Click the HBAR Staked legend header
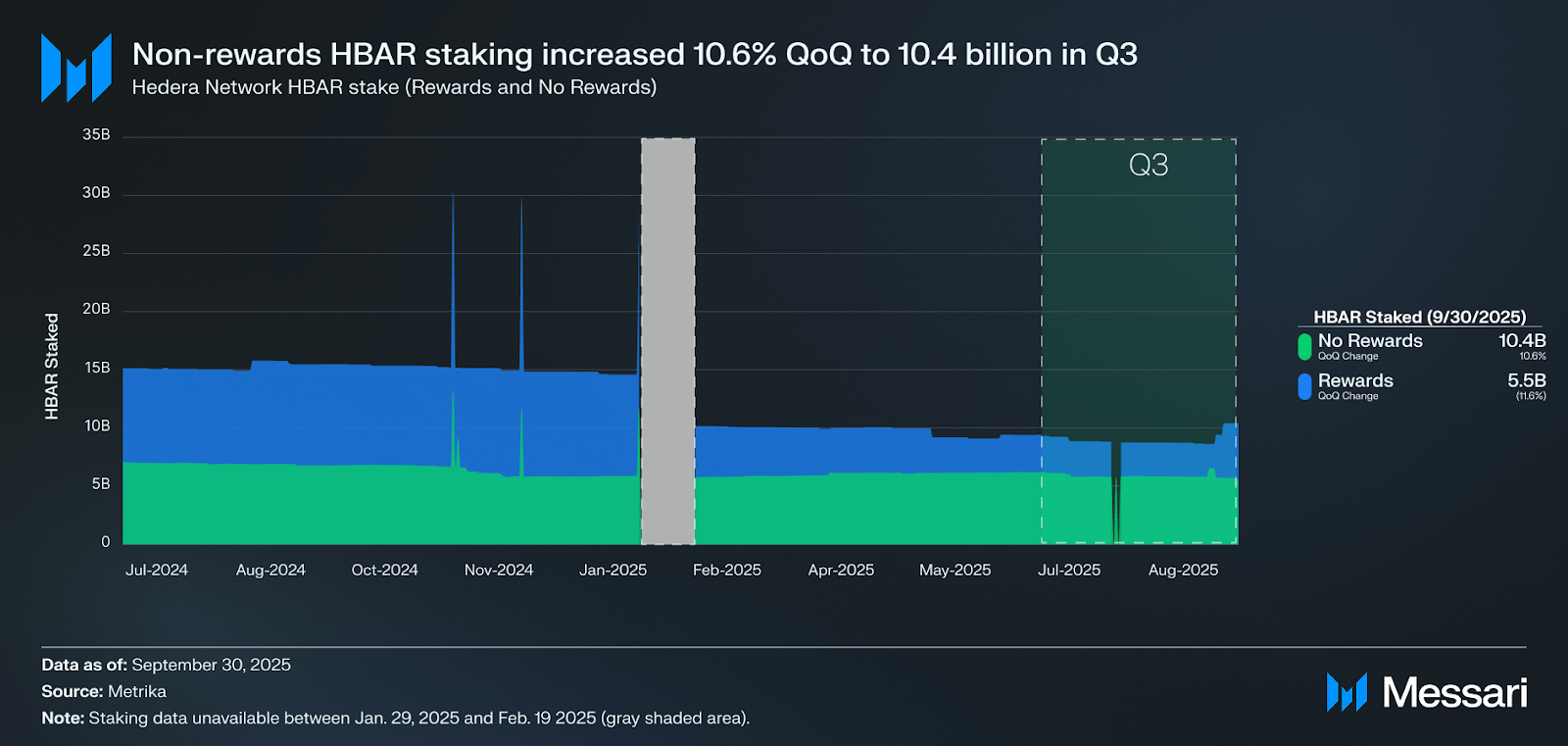Viewport: 1568px width, 746px height. [x=1419, y=317]
